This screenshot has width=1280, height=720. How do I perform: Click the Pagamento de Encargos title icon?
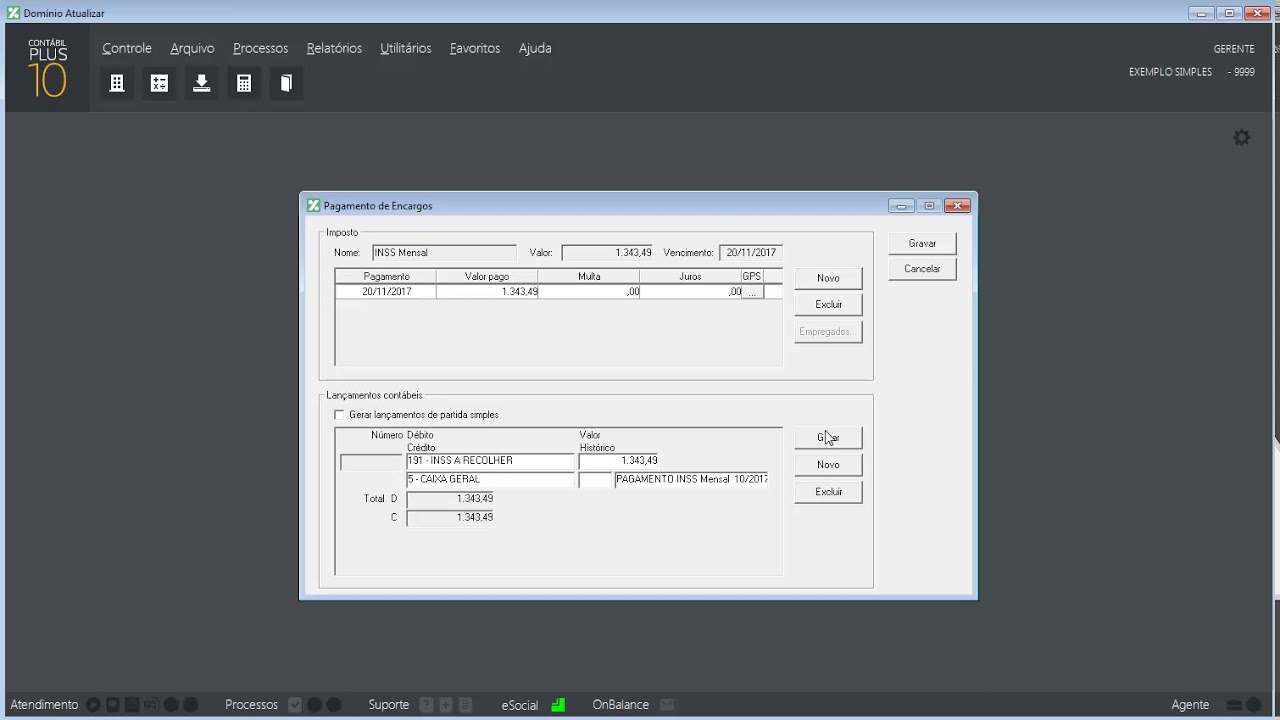click(314, 206)
